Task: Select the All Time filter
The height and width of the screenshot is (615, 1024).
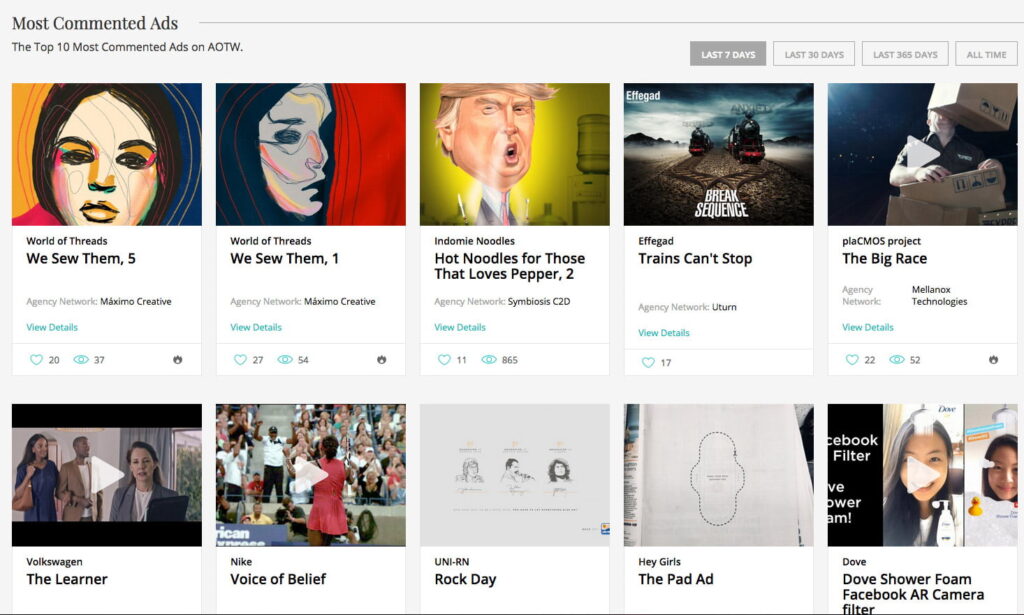Action: 986,55
